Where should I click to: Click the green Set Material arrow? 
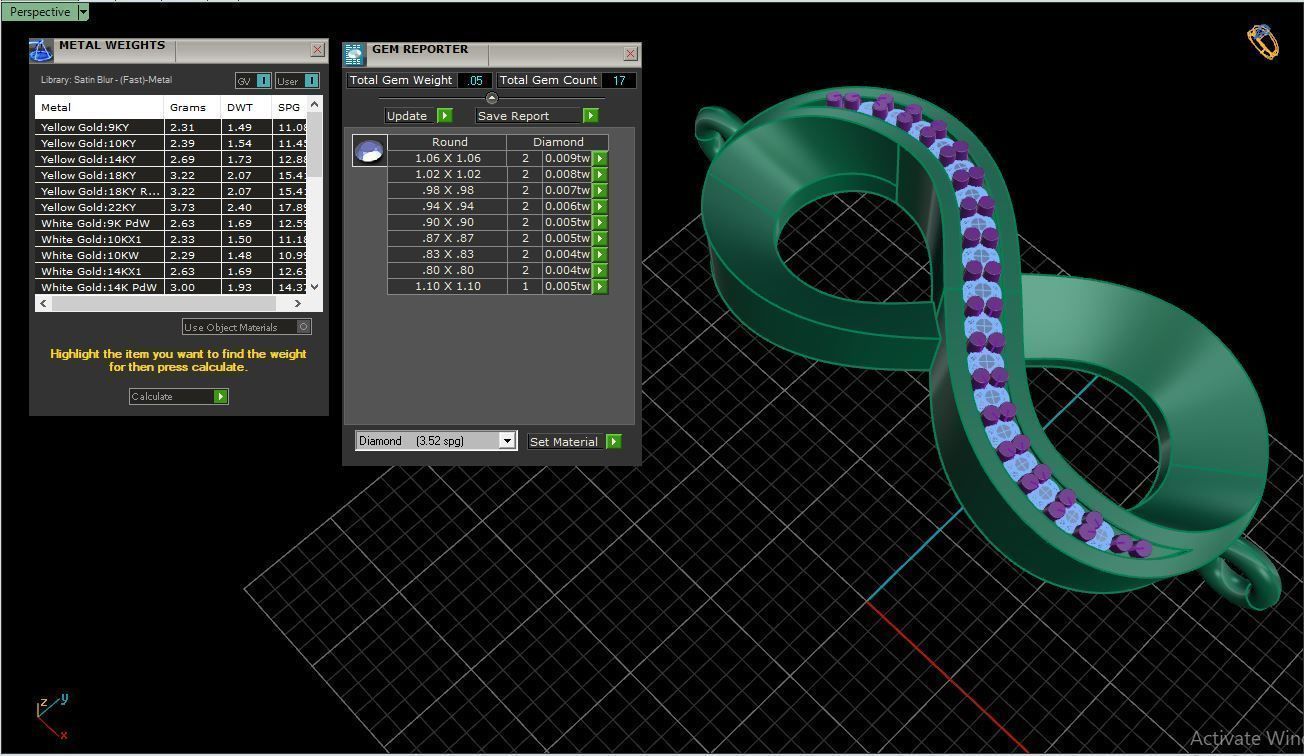[614, 442]
